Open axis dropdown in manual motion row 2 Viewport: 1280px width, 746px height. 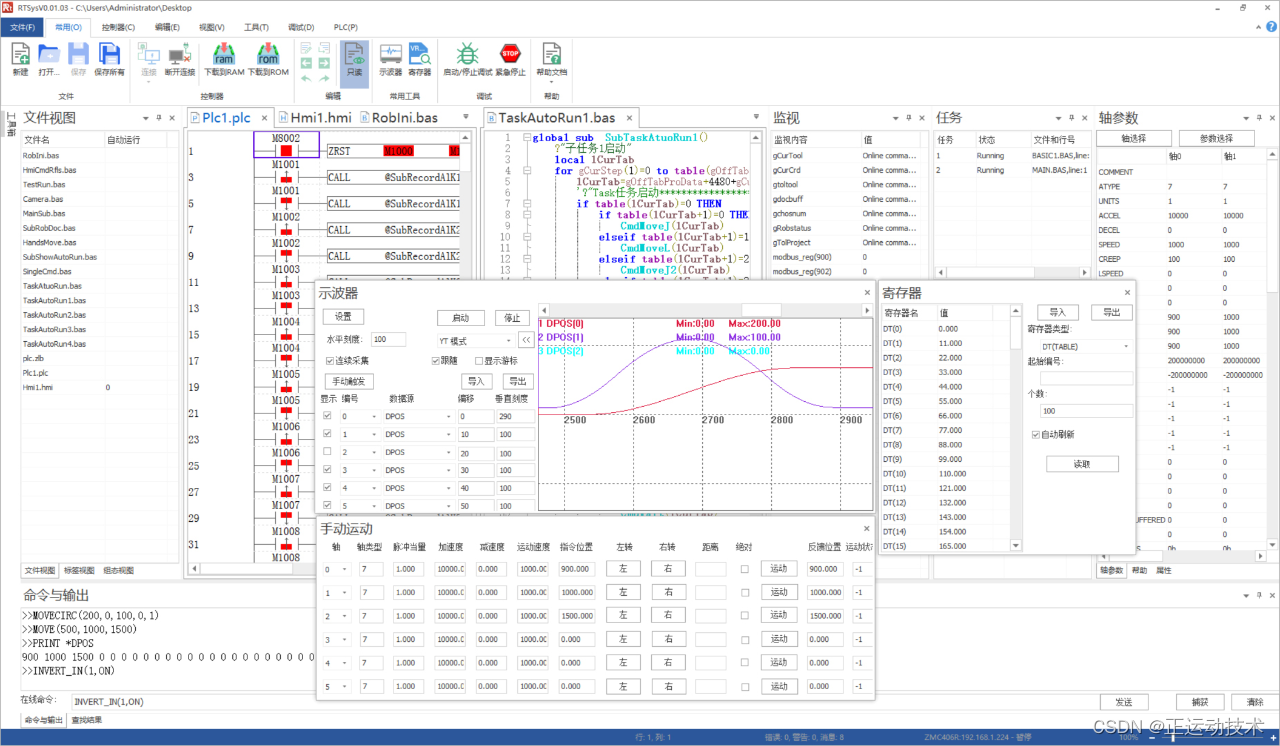(x=338, y=615)
